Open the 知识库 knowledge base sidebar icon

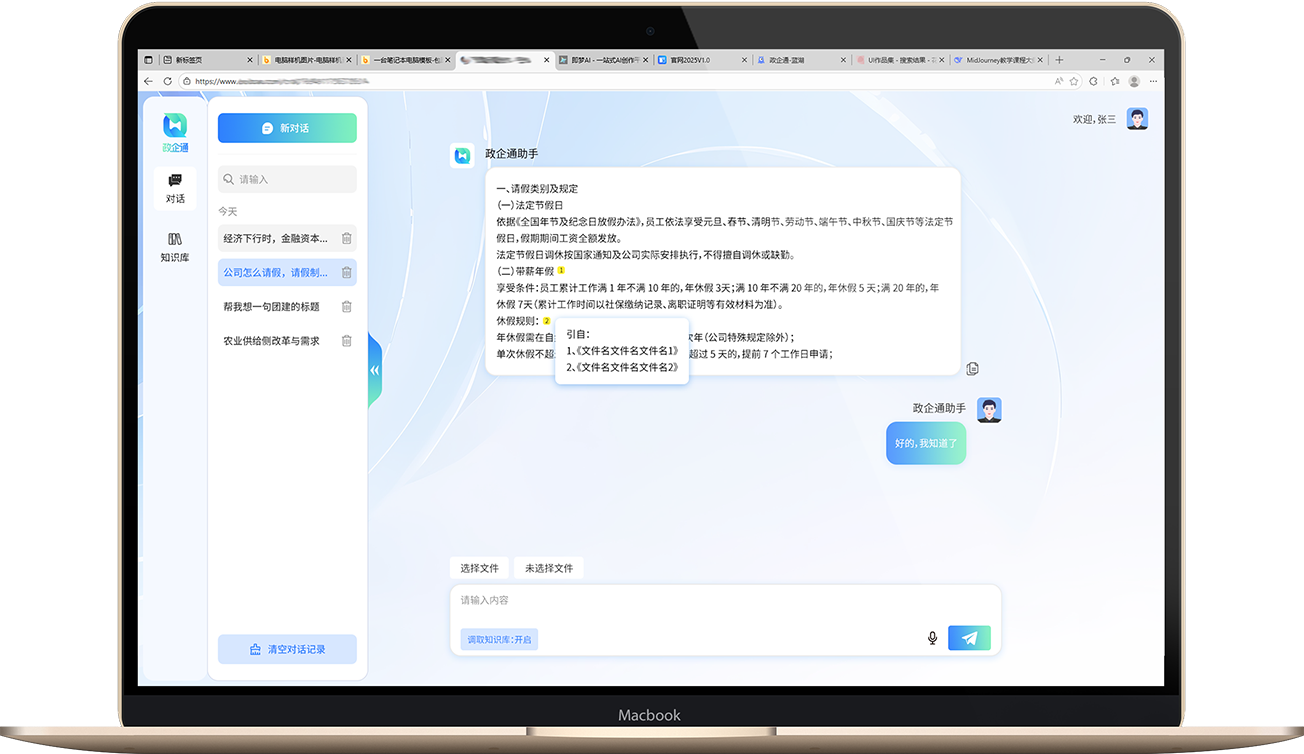pos(175,247)
